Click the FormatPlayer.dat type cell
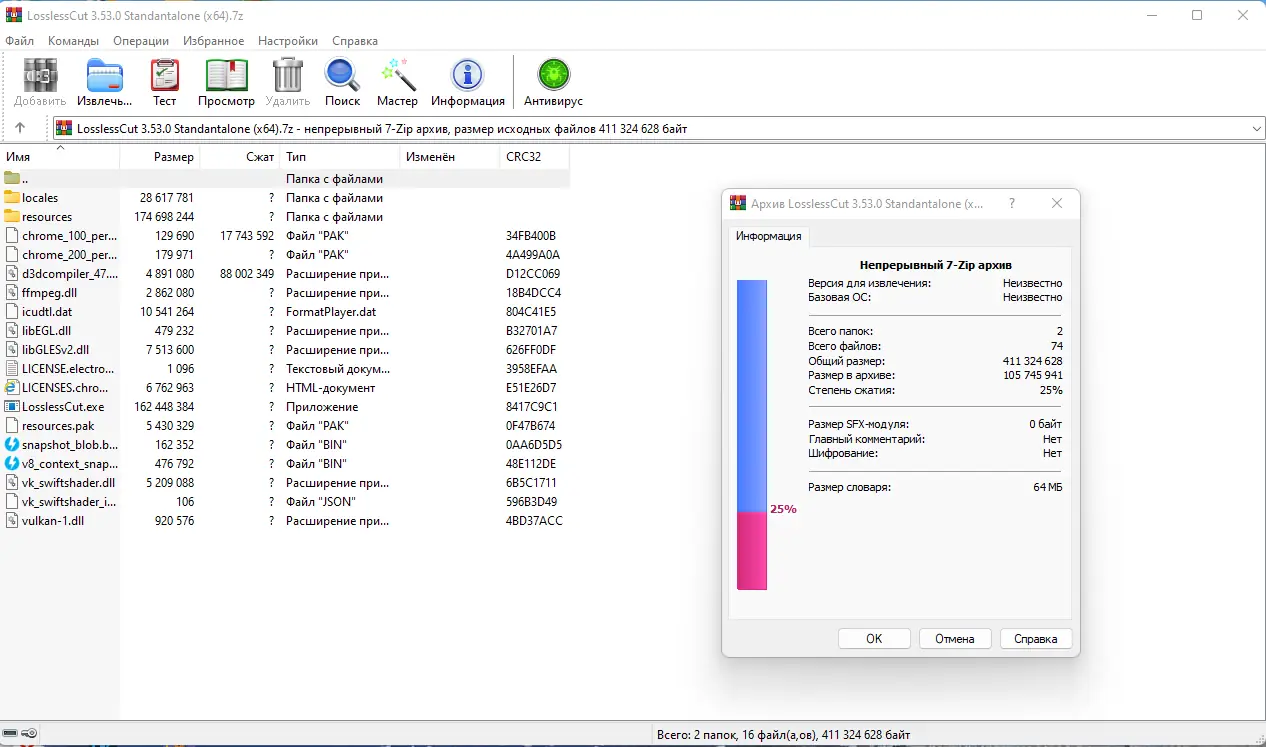This screenshot has width=1266, height=747. pyautogui.click(x=332, y=312)
